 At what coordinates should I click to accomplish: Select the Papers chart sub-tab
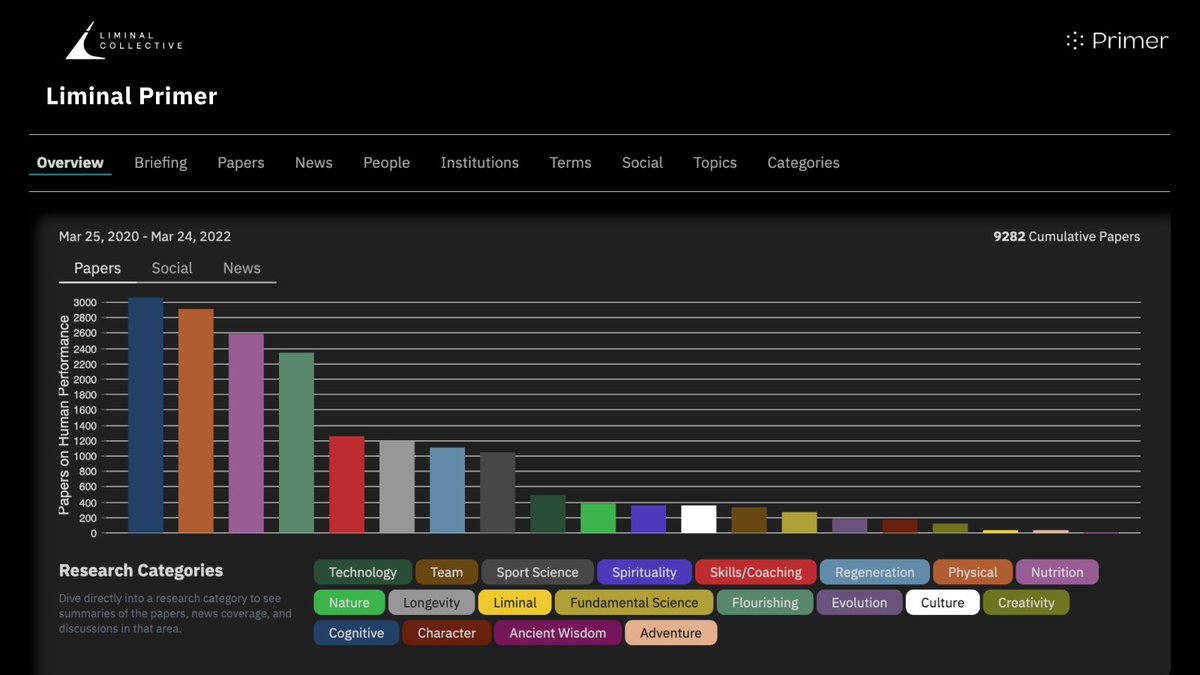click(98, 268)
